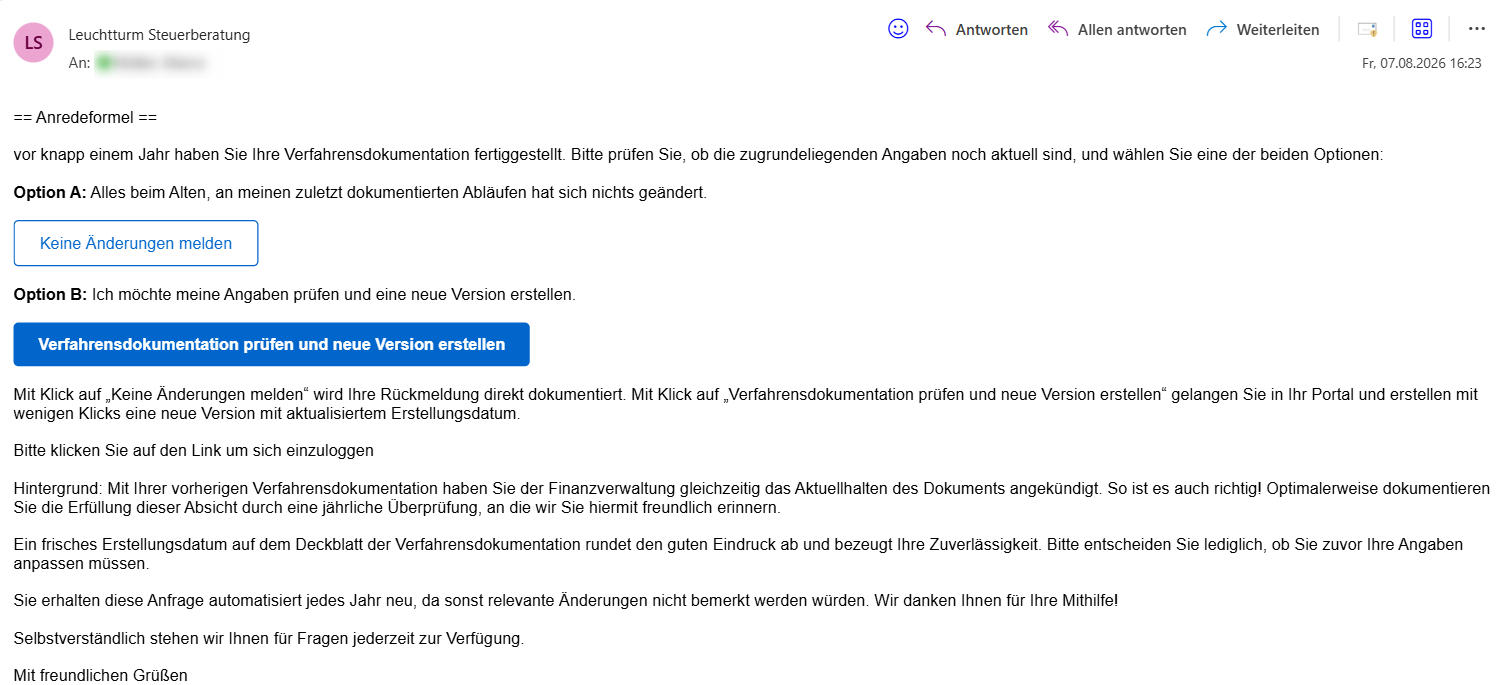Click the bold 'Option B:' label

point(50,295)
